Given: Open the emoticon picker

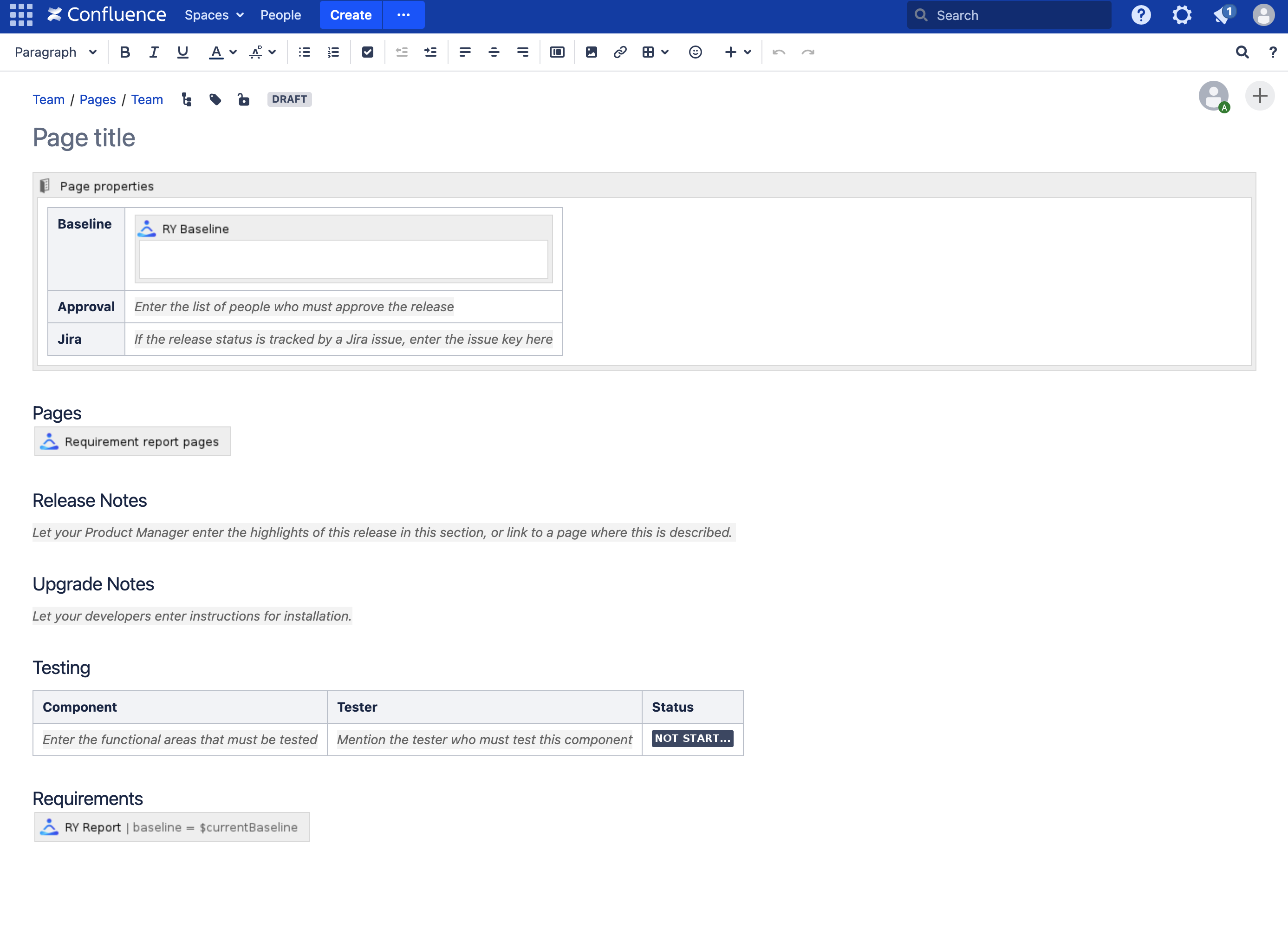Looking at the screenshot, I should (x=695, y=52).
